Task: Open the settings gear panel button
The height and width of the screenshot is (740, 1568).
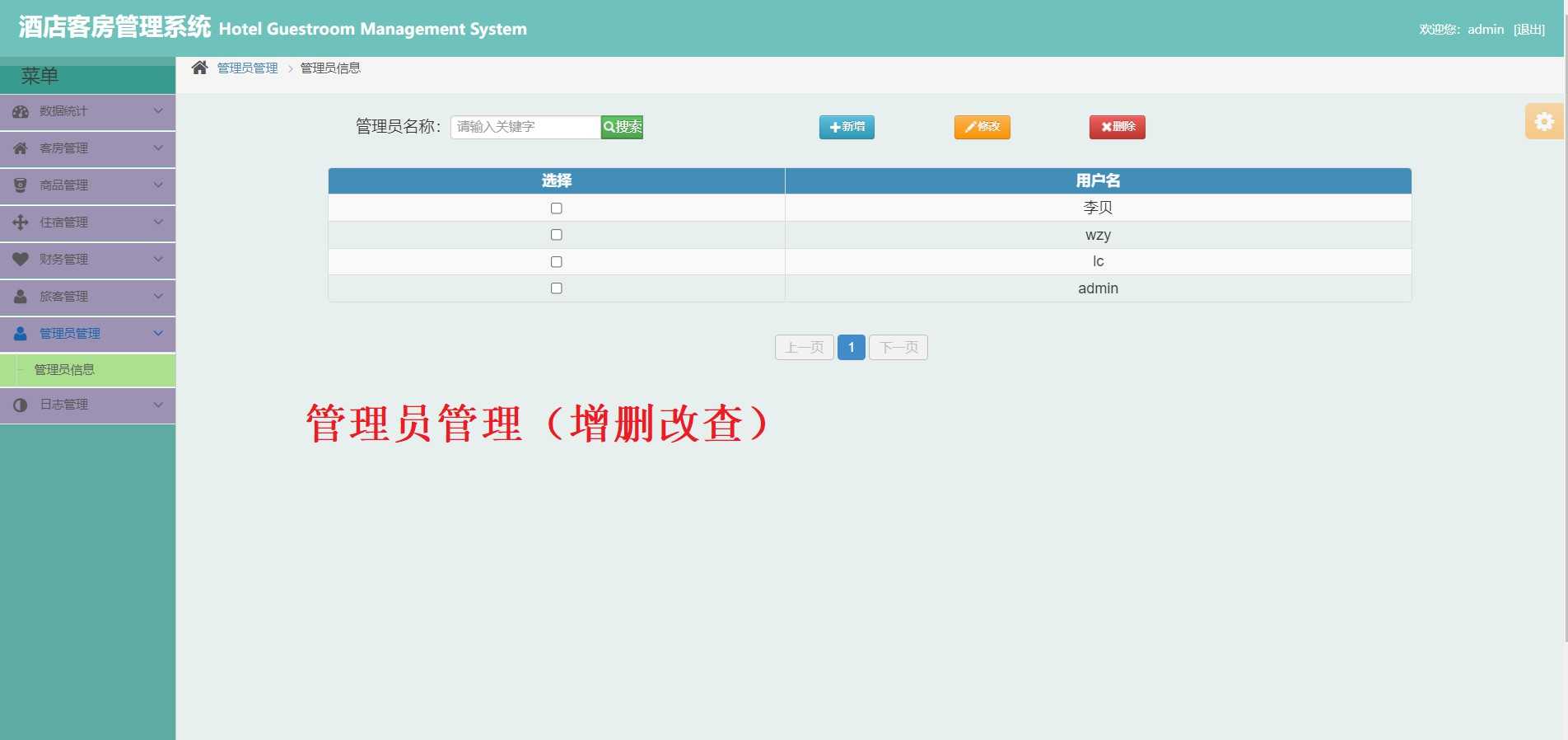Action: pos(1544,122)
